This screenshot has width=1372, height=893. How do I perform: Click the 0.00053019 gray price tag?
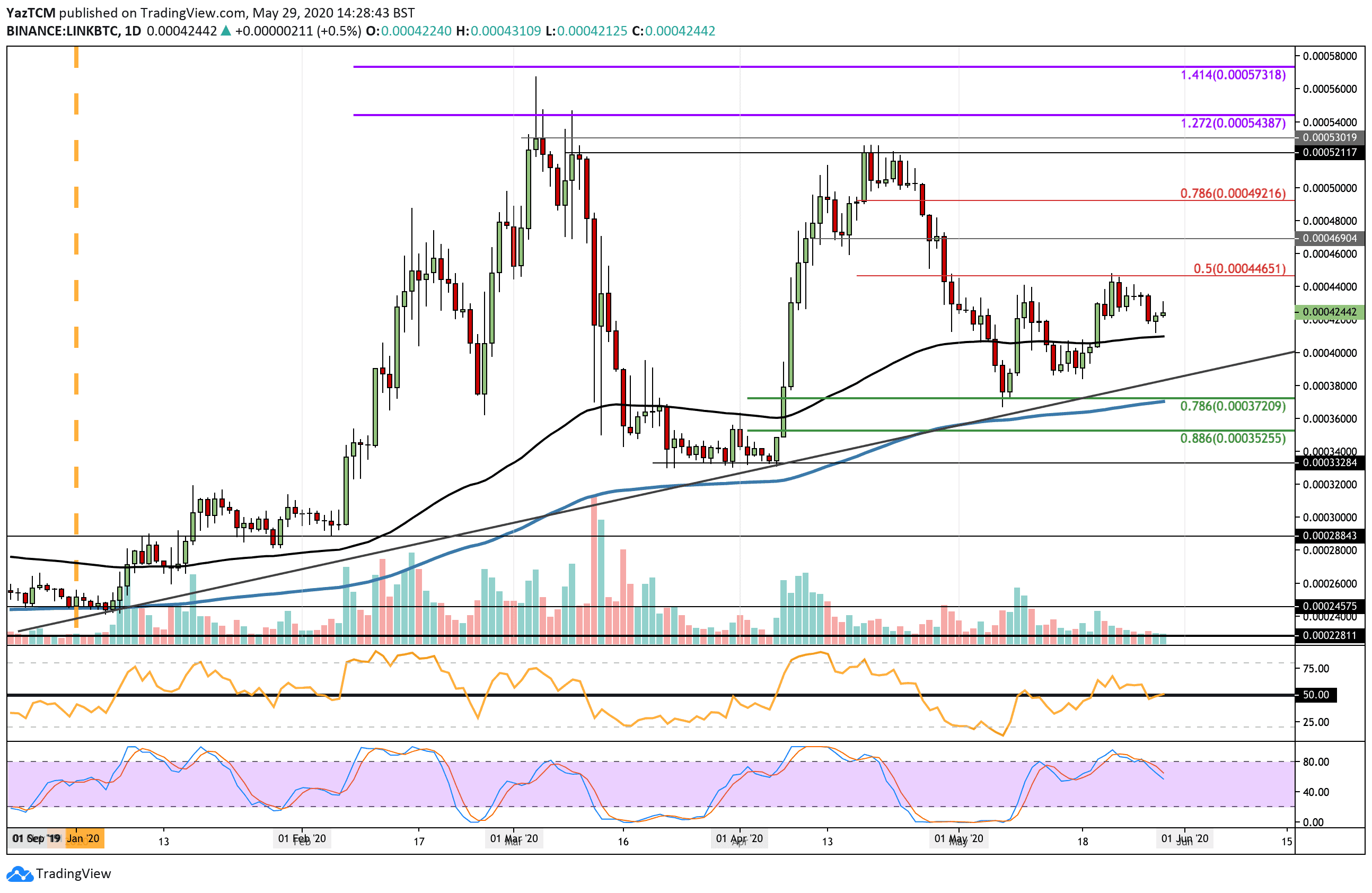pyautogui.click(x=1330, y=137)
